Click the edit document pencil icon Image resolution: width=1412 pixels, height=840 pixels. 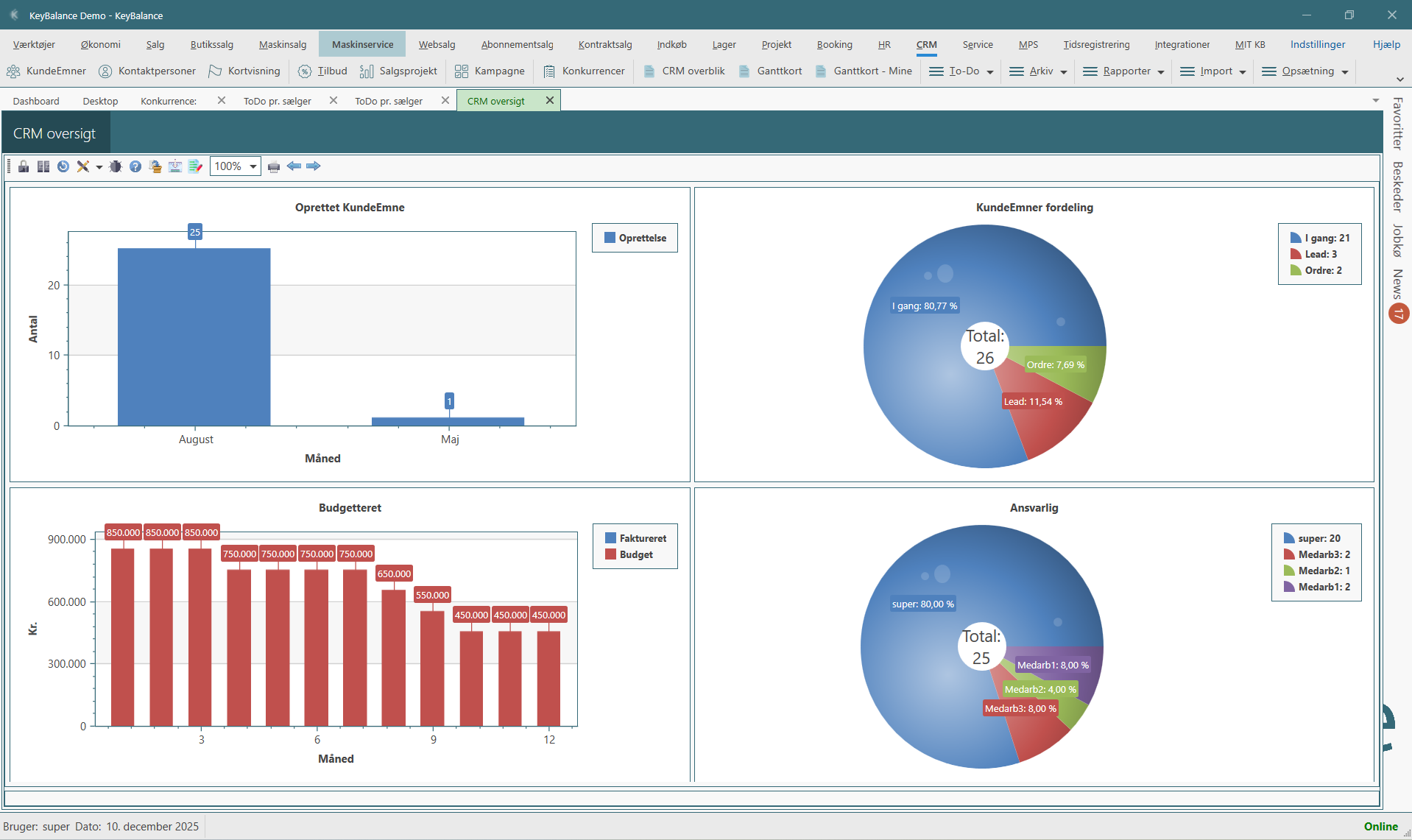tap(195, 166)
